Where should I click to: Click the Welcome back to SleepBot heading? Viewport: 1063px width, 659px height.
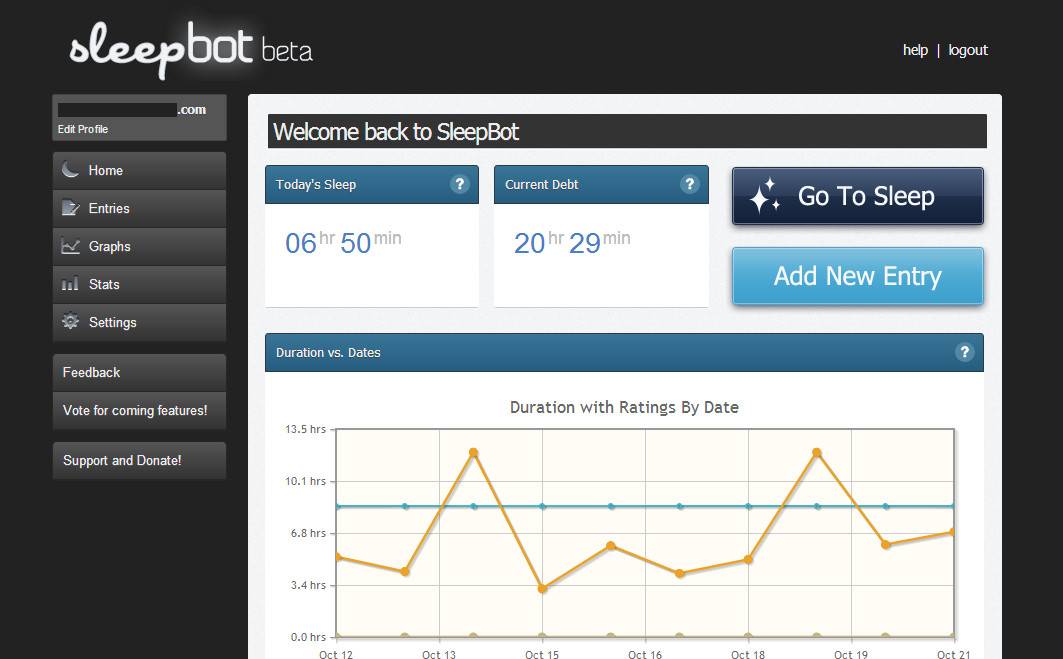pos(396,132)
